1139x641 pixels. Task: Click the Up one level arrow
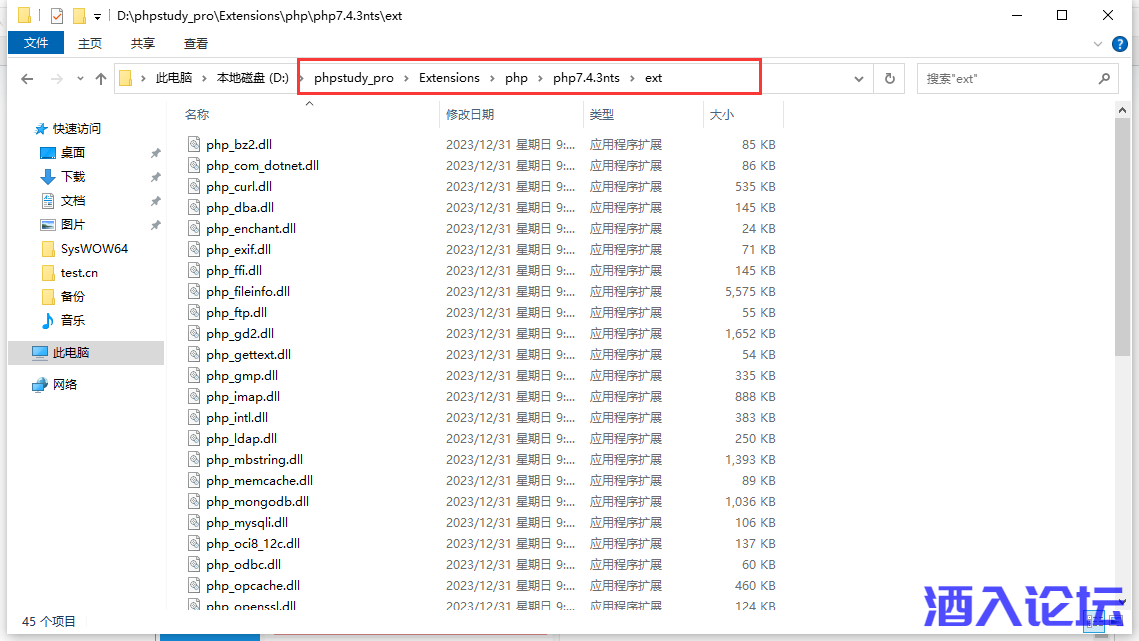tap(100, 79)
